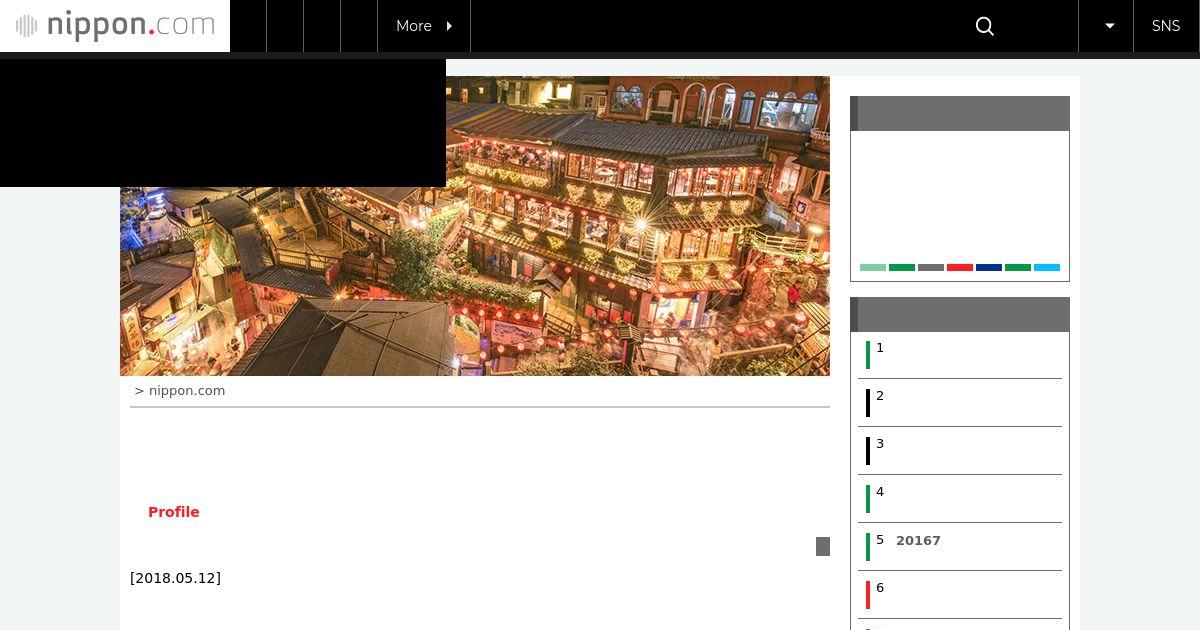
Task: Open the red Profile link
Action: click(174, 512)
